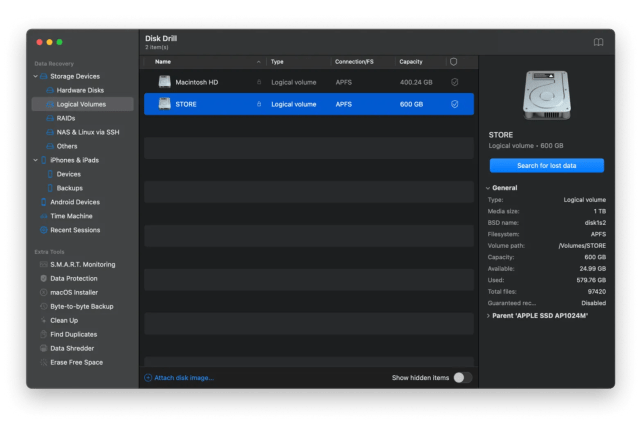Screen dimensions: 639x427
Task: Click the Hardware Disks sidebar icon
Action: point(50,90)
